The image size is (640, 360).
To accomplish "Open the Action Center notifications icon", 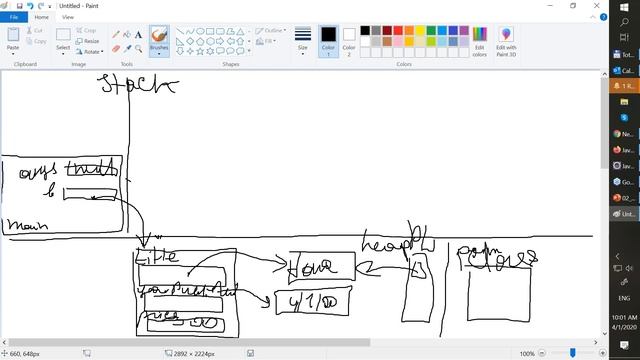I will pos(624,345).
